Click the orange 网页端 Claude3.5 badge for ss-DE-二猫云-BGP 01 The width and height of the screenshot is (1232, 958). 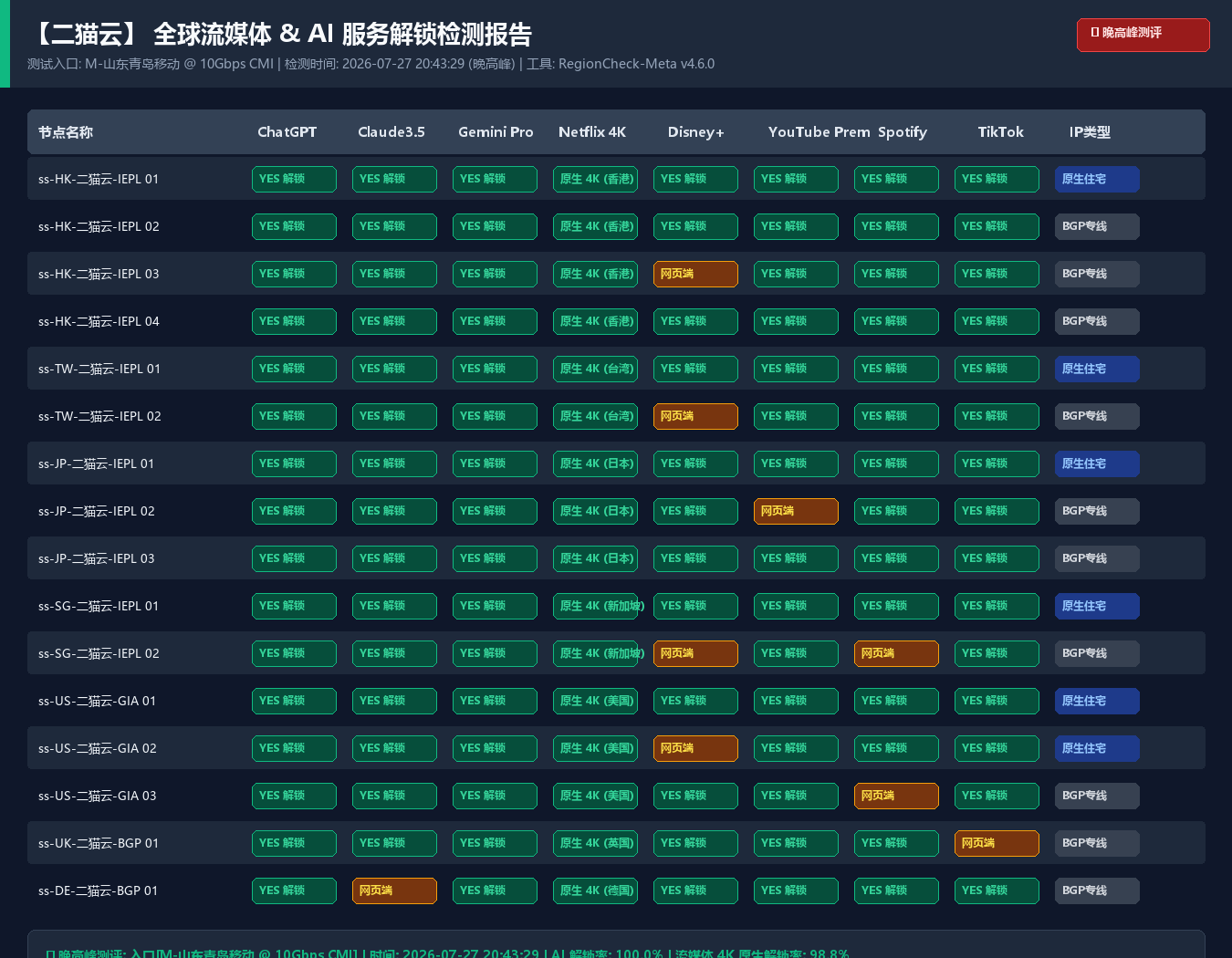tap(394, 890)
